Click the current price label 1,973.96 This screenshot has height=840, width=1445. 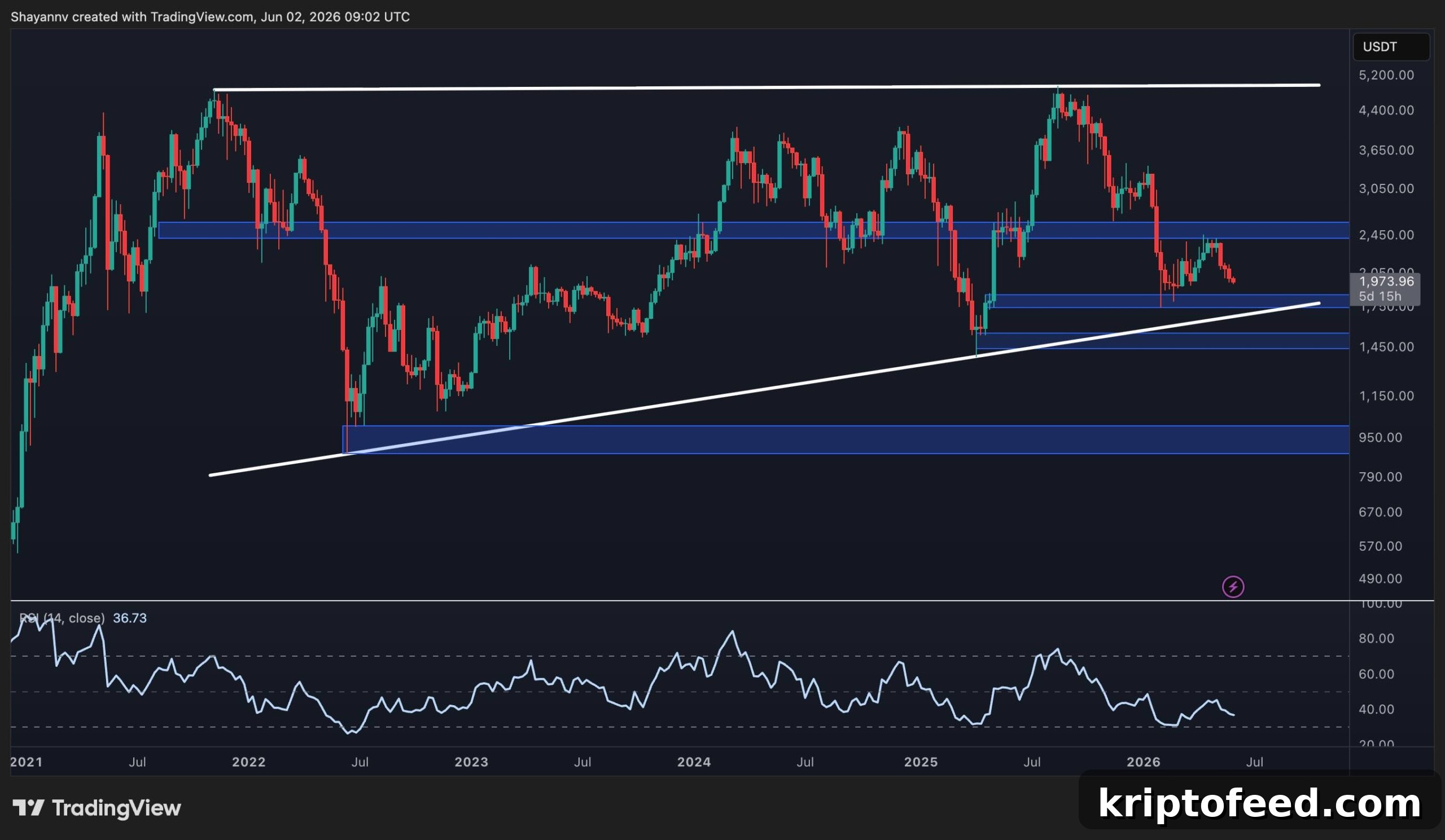1386,282
